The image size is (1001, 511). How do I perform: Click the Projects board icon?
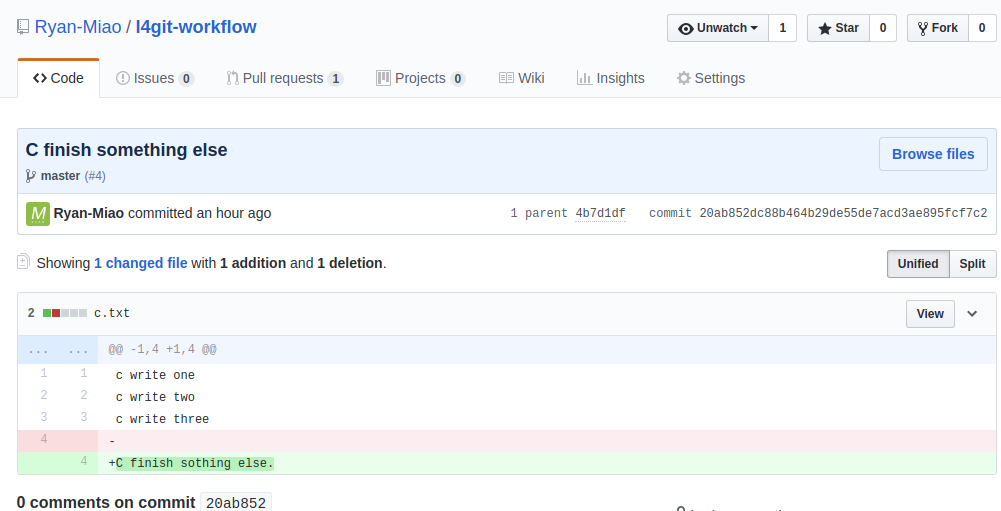pyautogui.click(x=383, y=78)
